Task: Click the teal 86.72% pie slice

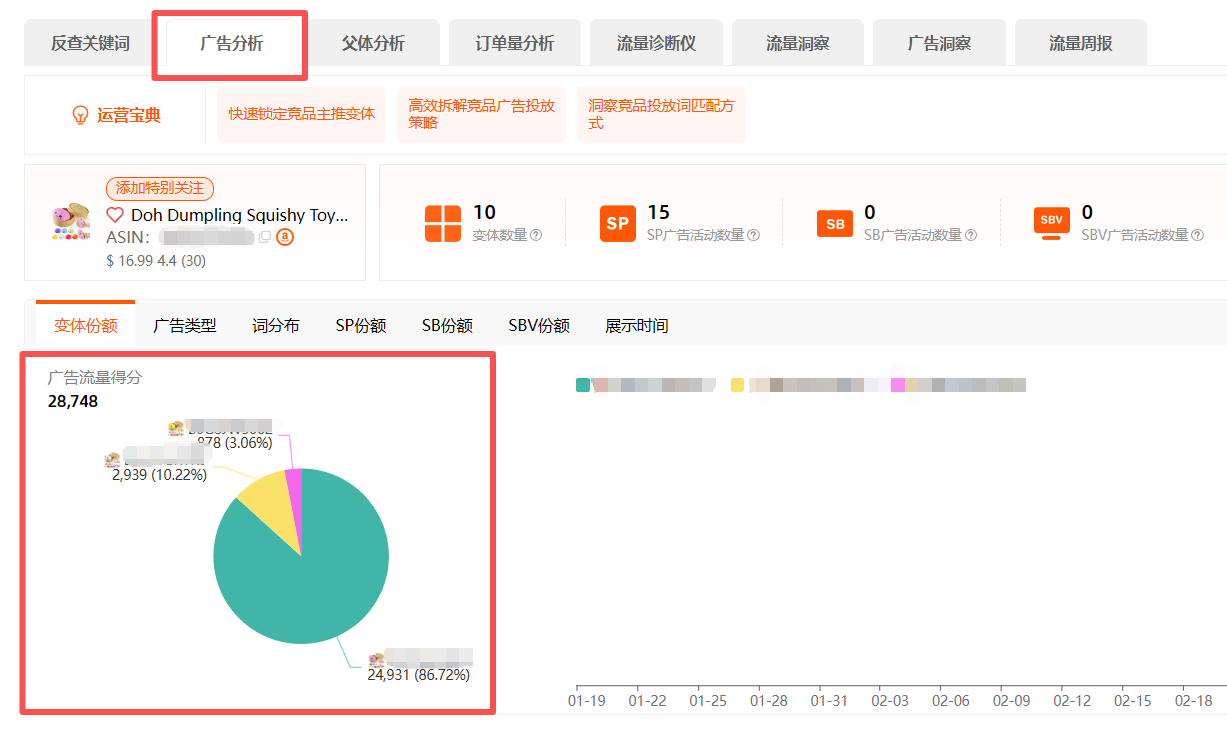Action: click(310, 590)
